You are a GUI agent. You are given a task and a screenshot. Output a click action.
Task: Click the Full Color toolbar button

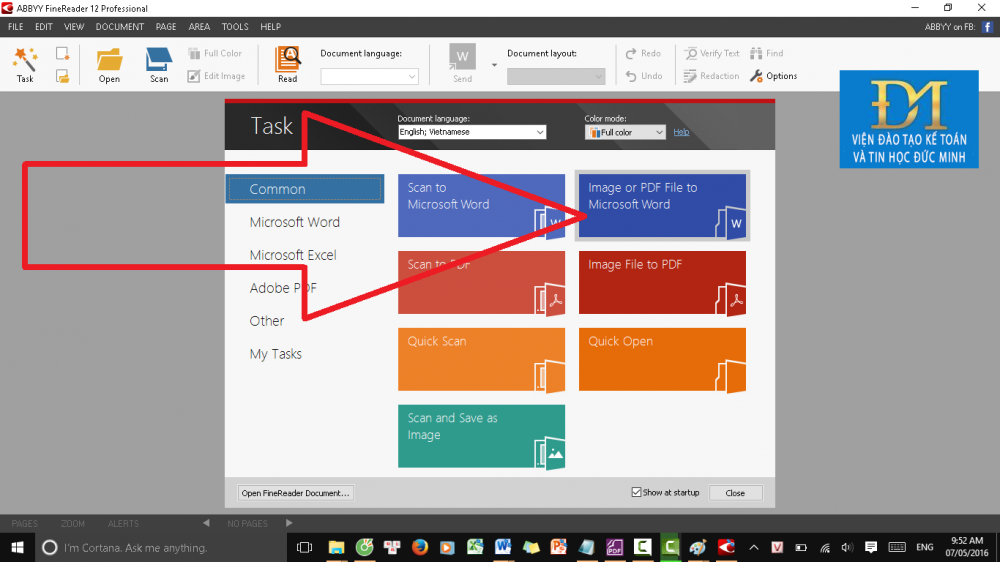[216, 54]
